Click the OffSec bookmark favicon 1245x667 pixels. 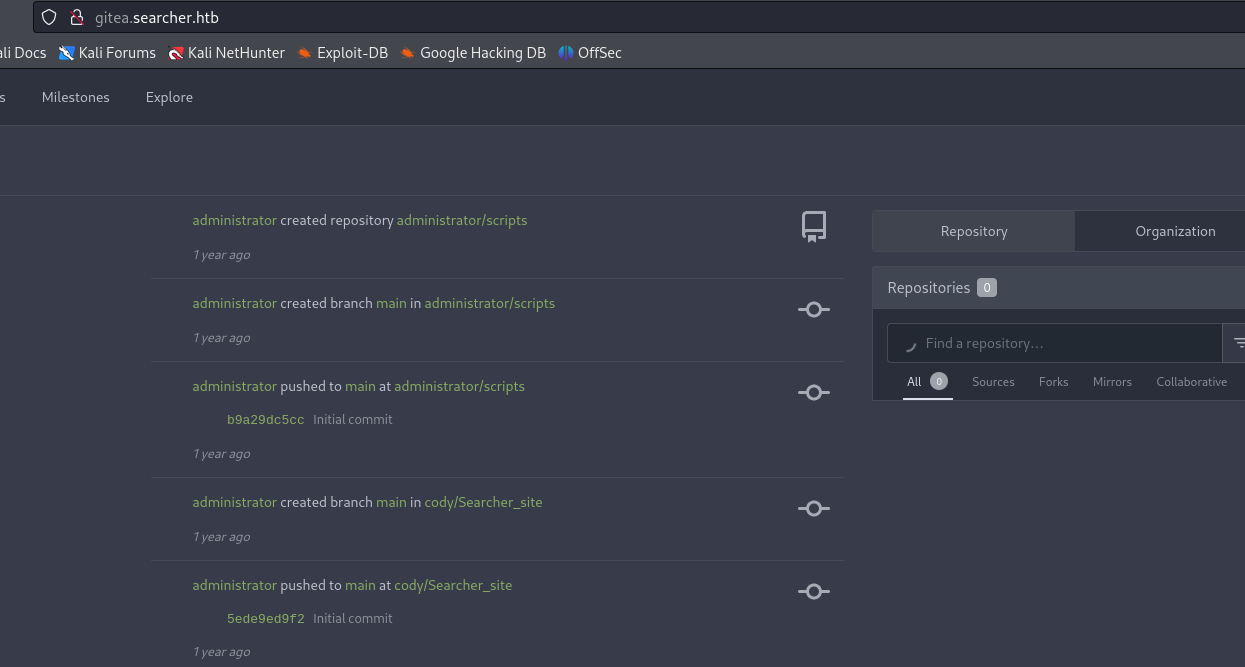[566, 53]
